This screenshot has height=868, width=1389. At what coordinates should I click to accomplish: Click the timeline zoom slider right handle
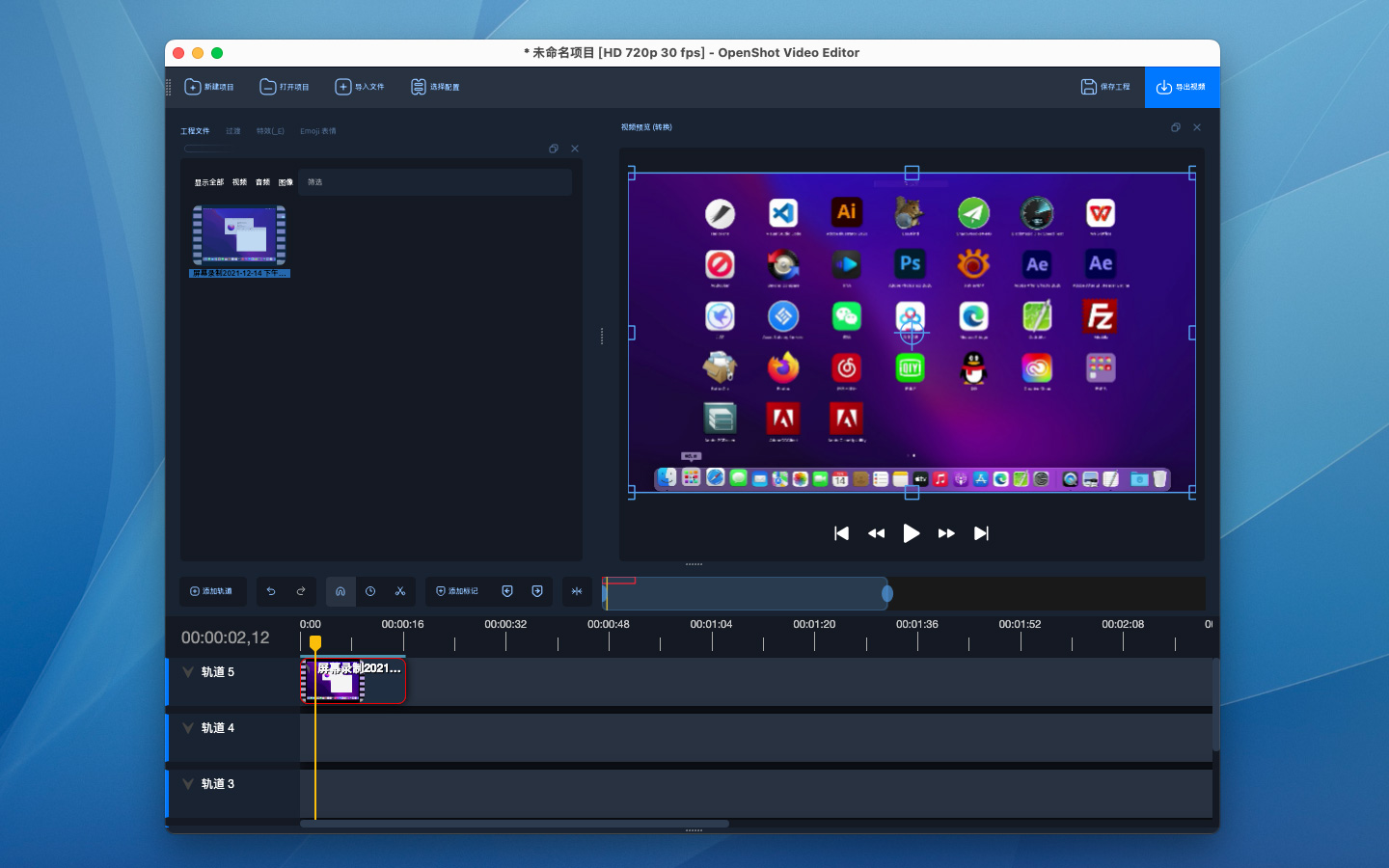887,593
